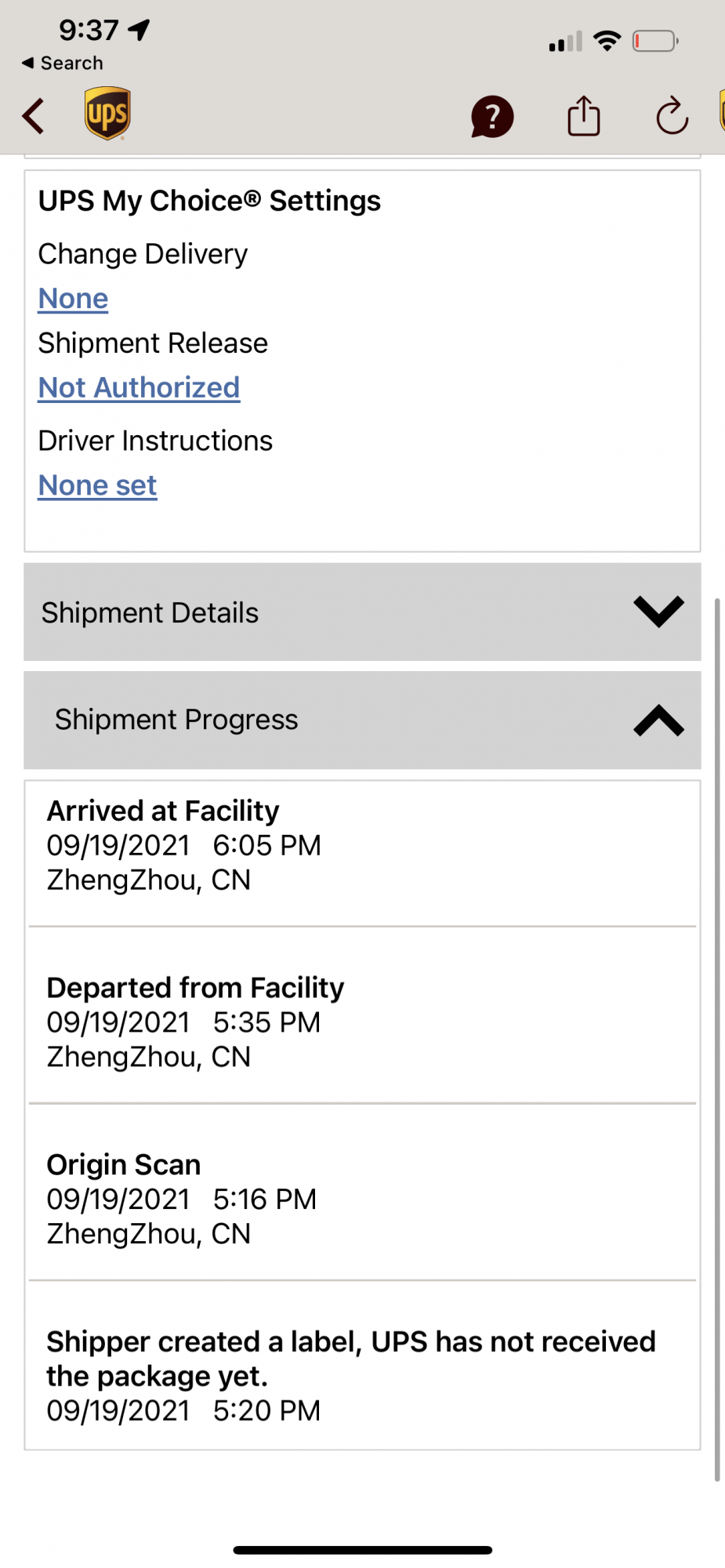Screen dimensions: 725x1568
Task: Tap the home indicator bar
Action: (362, 1549)
